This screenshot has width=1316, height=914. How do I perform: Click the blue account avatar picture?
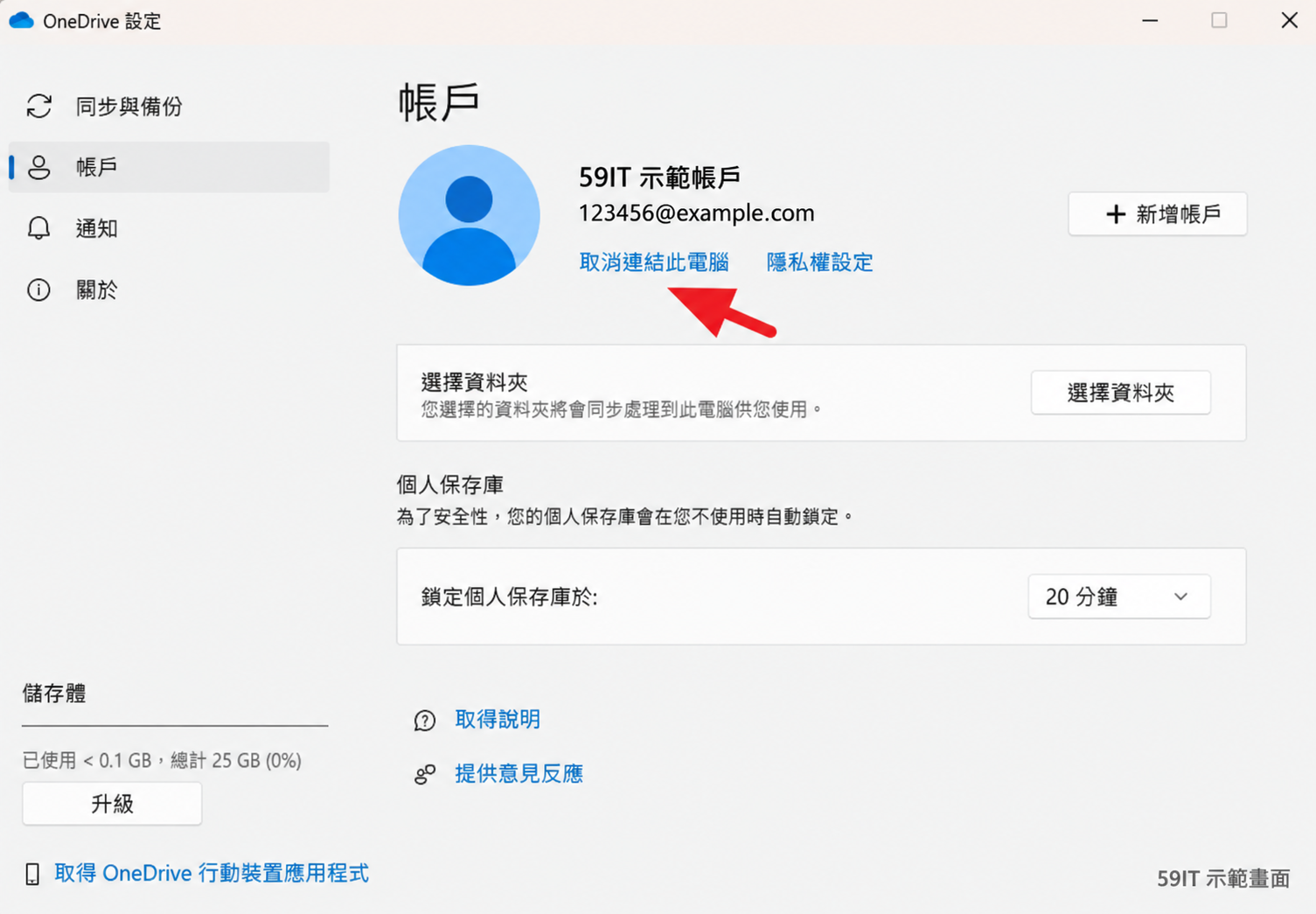click(469, 215)
